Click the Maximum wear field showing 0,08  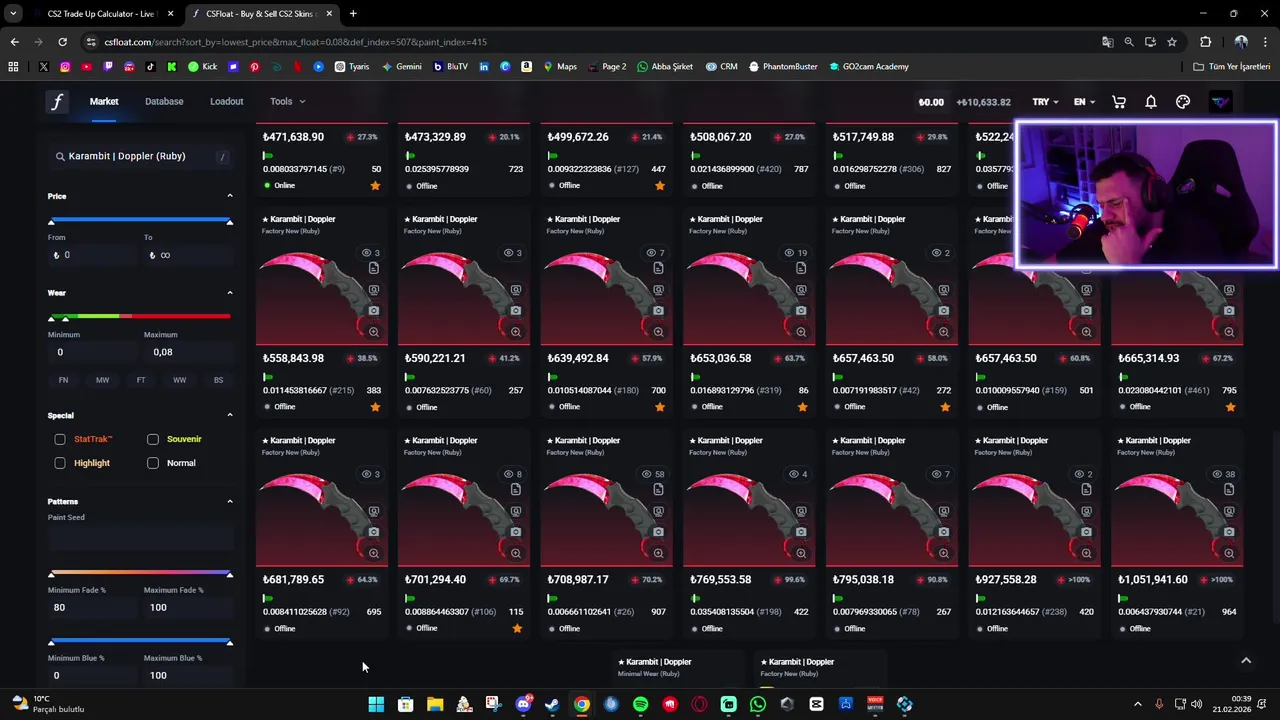[x=188, y=352]
